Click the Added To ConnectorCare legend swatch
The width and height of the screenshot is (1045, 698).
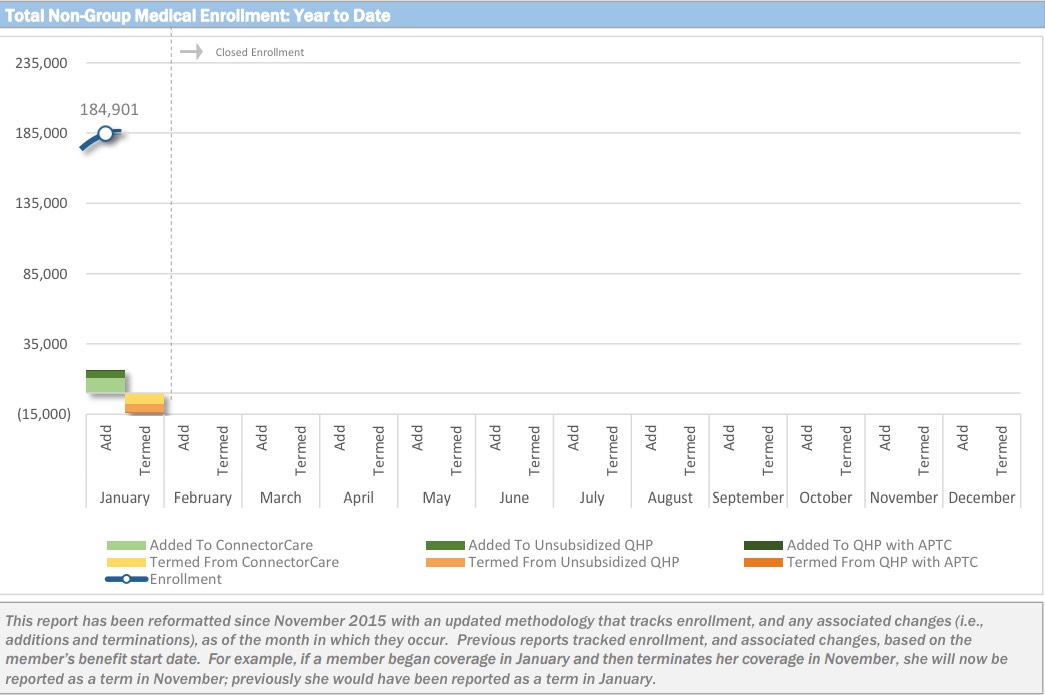coord(127,546)
